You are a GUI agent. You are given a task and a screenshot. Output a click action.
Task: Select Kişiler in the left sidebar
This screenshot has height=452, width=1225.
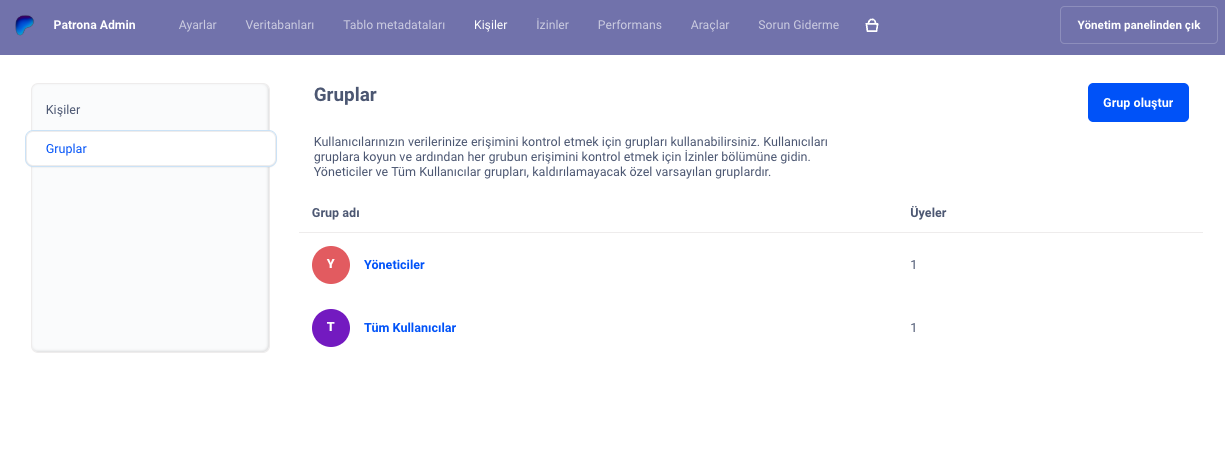(x=63, y=109)
